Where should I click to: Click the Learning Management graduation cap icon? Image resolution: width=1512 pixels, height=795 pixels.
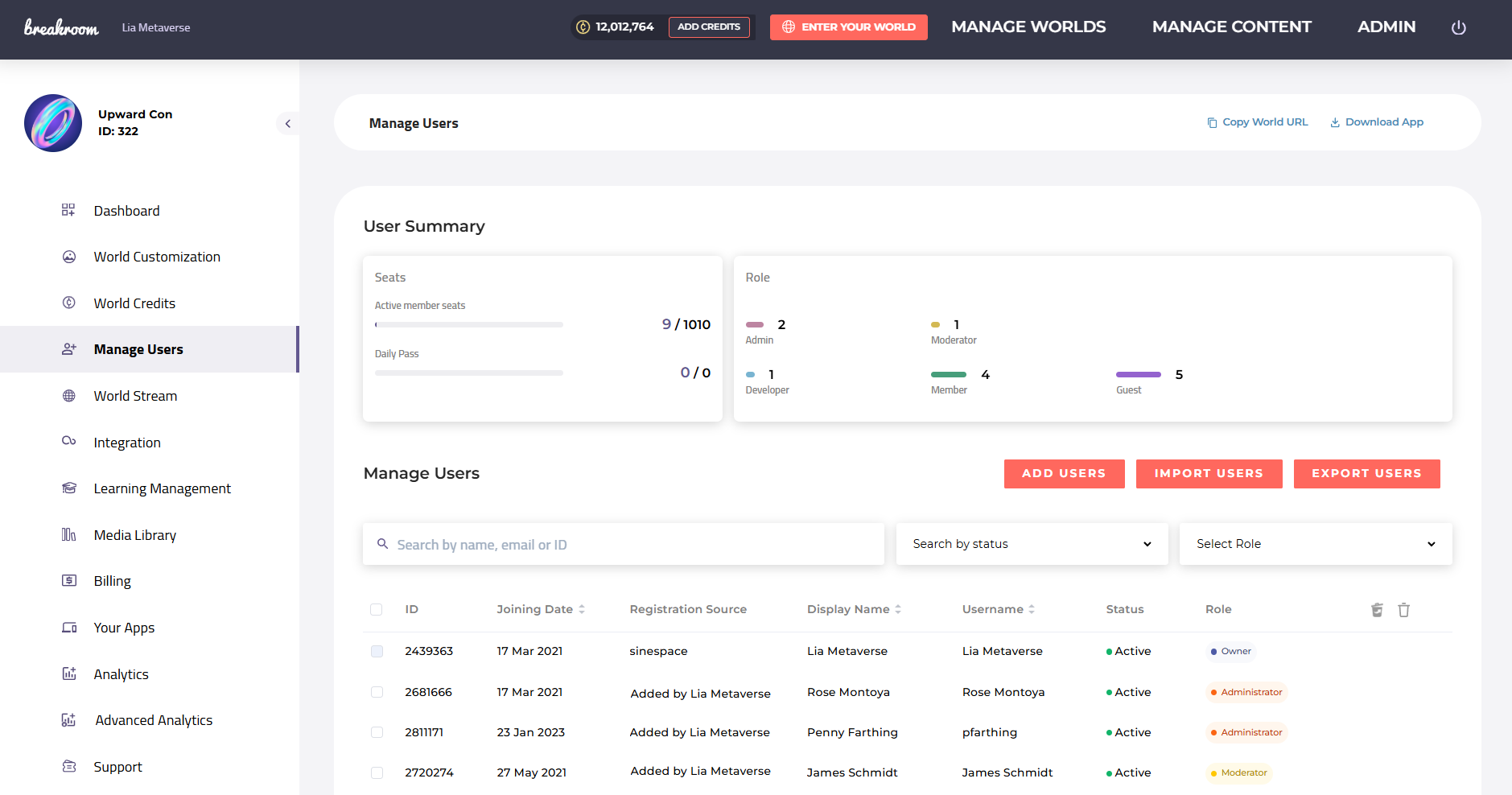tap(69, 488)
